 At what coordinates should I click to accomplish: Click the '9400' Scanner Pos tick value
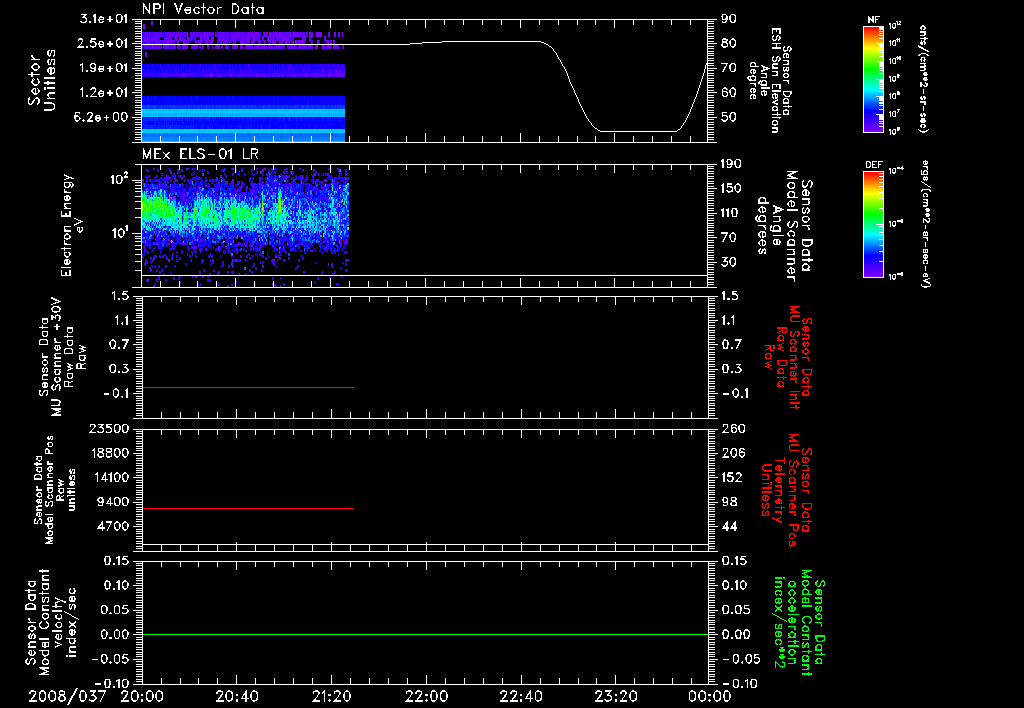point(112,502)
